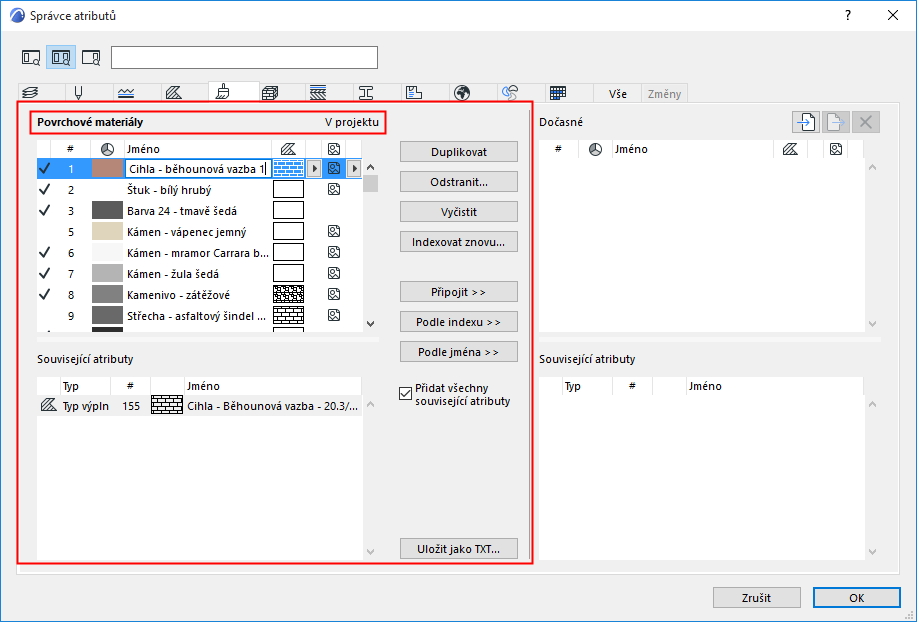Open the Fill Types tab
The height and width of the screenshot is (622, 917).
point(174,93)
